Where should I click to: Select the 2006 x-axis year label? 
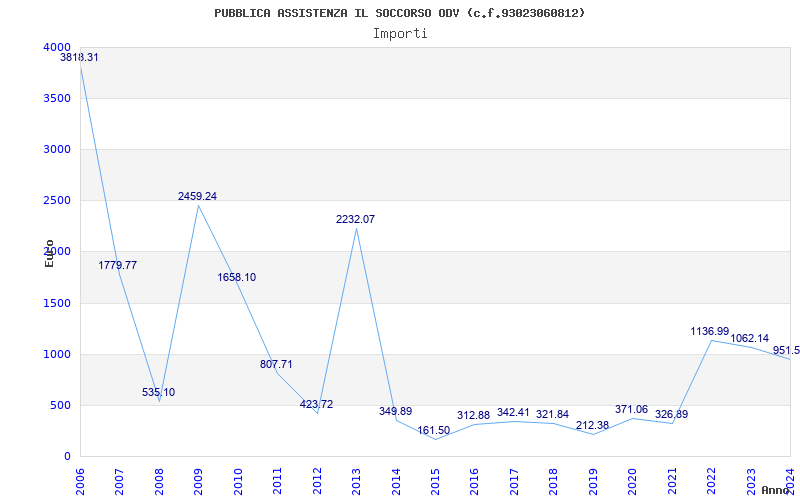[x=81, y=481]
